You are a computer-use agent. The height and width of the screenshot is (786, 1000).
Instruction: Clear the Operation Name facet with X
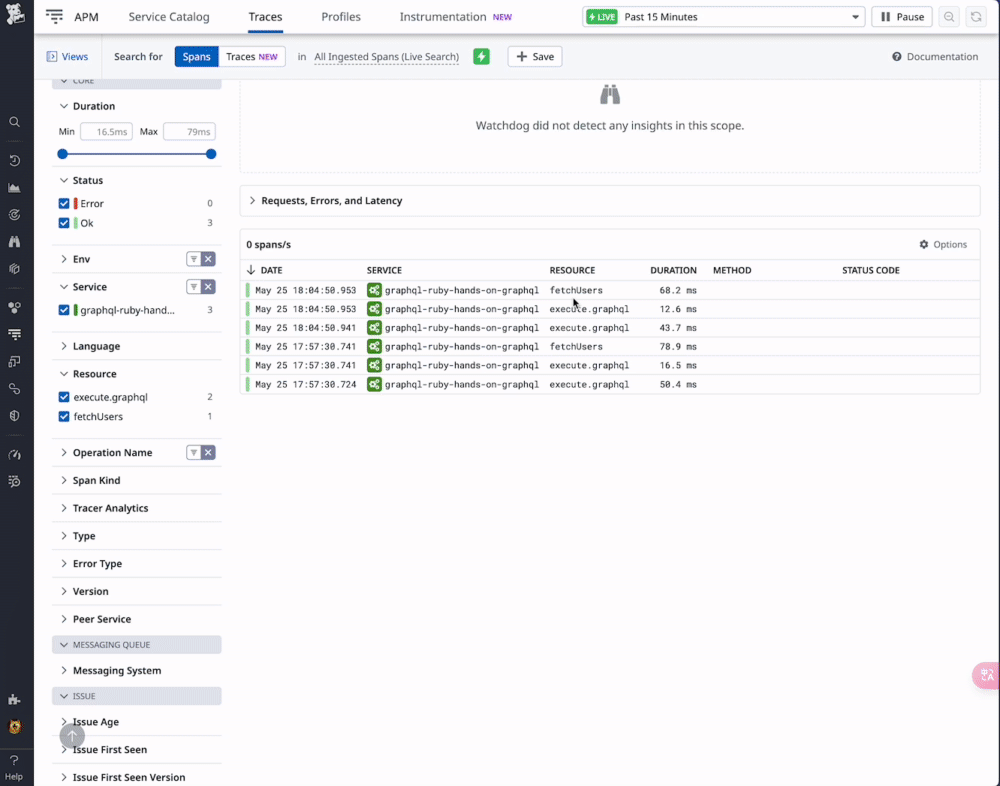[x=208, y=452]
